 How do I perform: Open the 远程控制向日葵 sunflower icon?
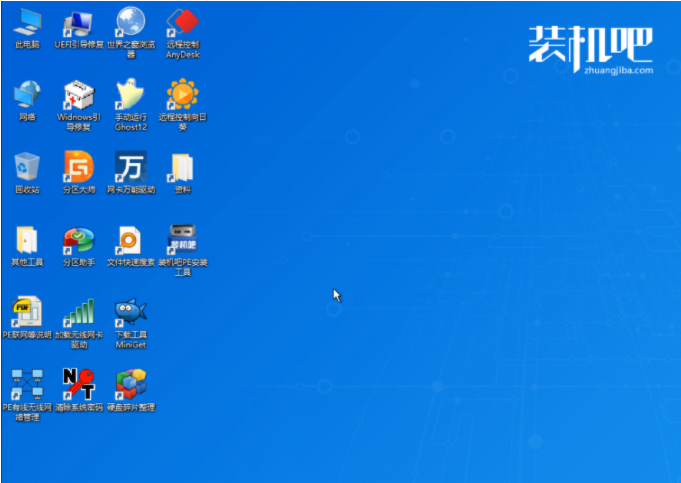tap(183, 95)
